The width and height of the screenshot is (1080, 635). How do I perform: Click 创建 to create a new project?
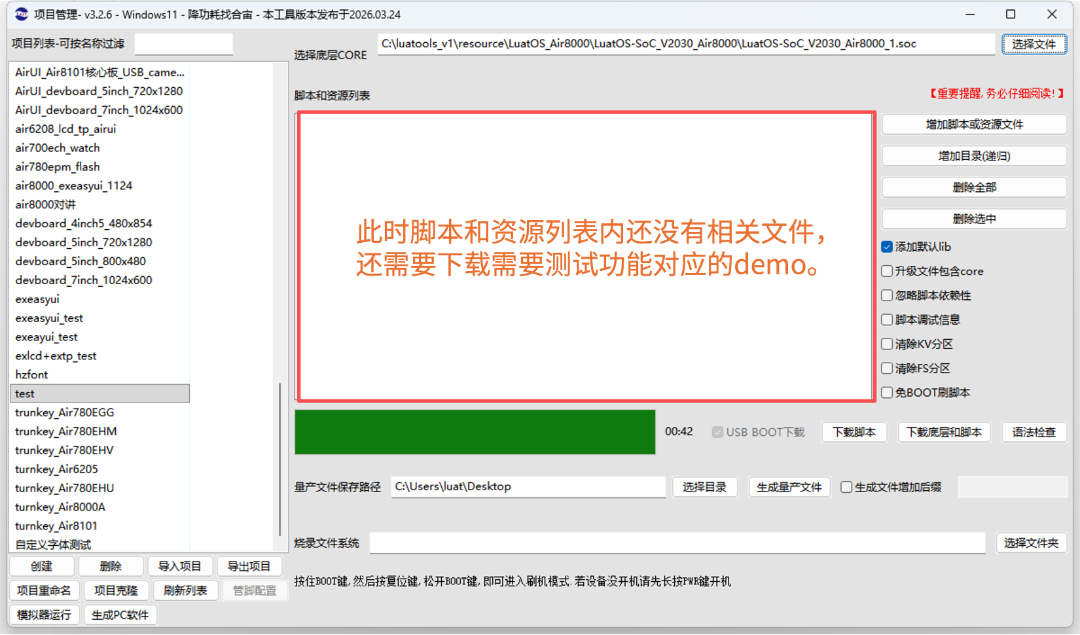click(40, 565)
